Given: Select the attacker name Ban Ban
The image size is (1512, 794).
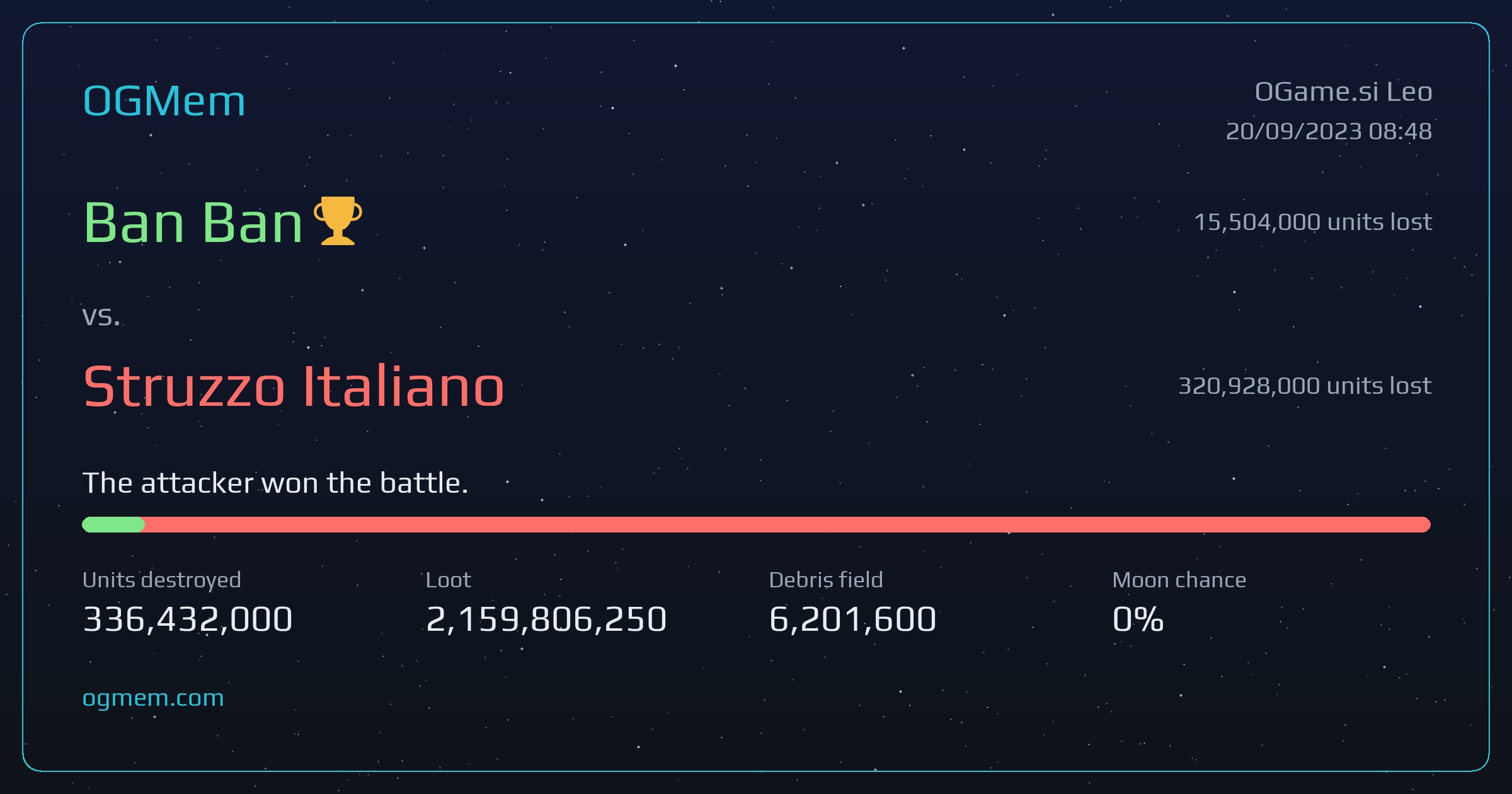Looking at the screenshot, I should point(193,222).
